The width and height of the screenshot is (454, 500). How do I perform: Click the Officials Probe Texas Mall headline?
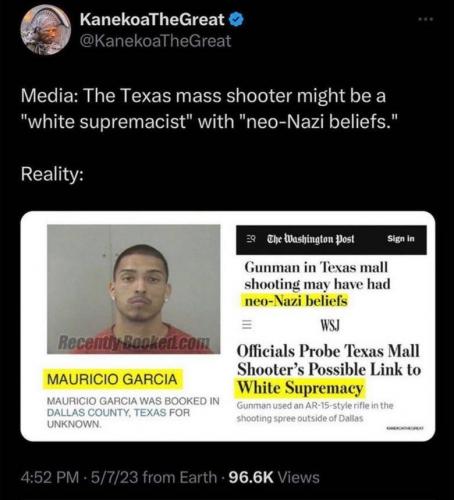[329, 369]
